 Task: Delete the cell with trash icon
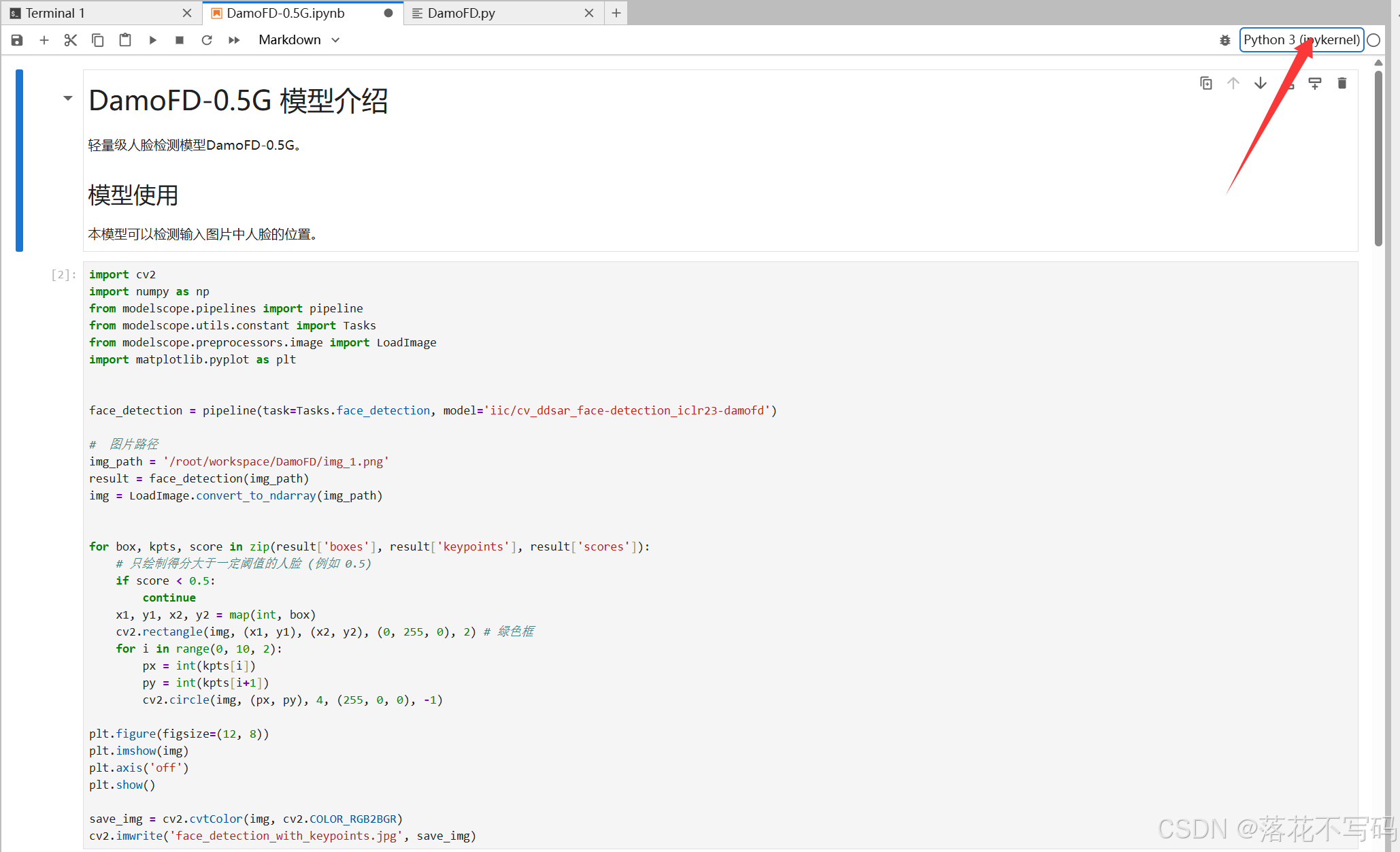pyautogui.click(x=1341, y=83)
